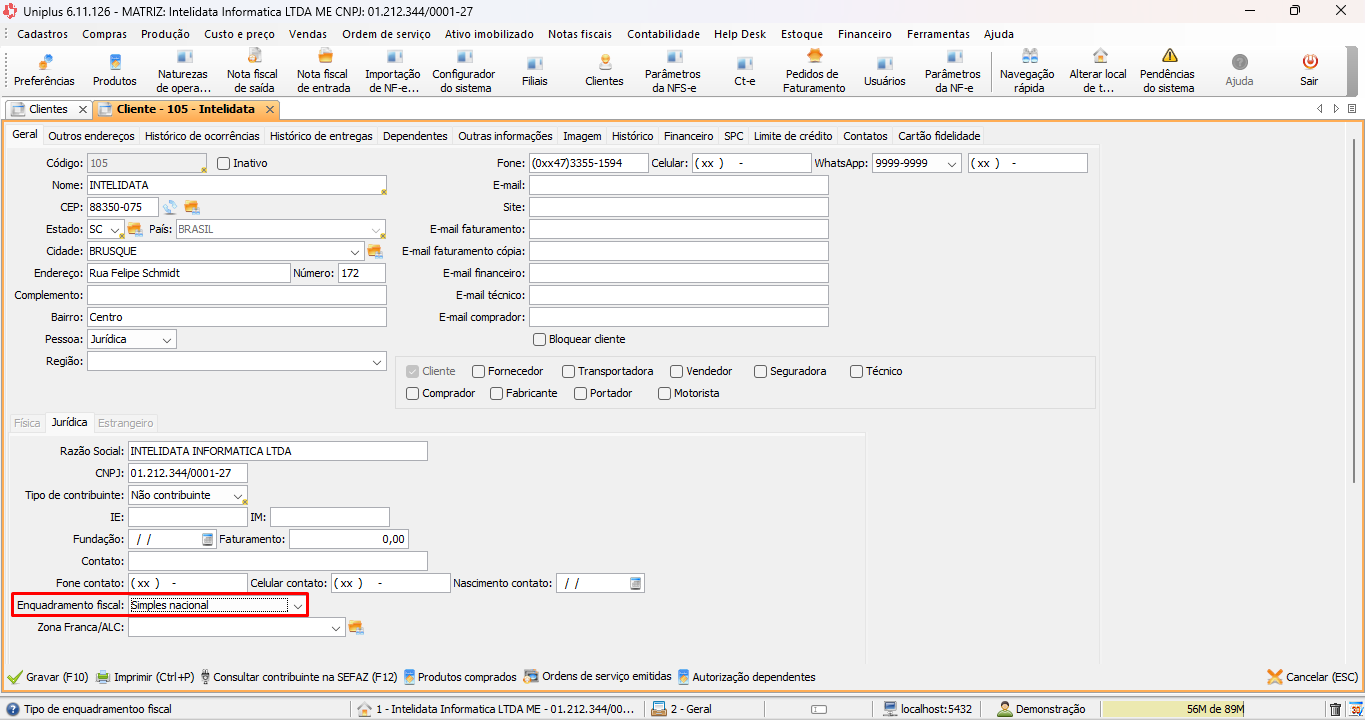Click the Sair power icon
Screen dimensions: 1365x720
[1309, 71]
